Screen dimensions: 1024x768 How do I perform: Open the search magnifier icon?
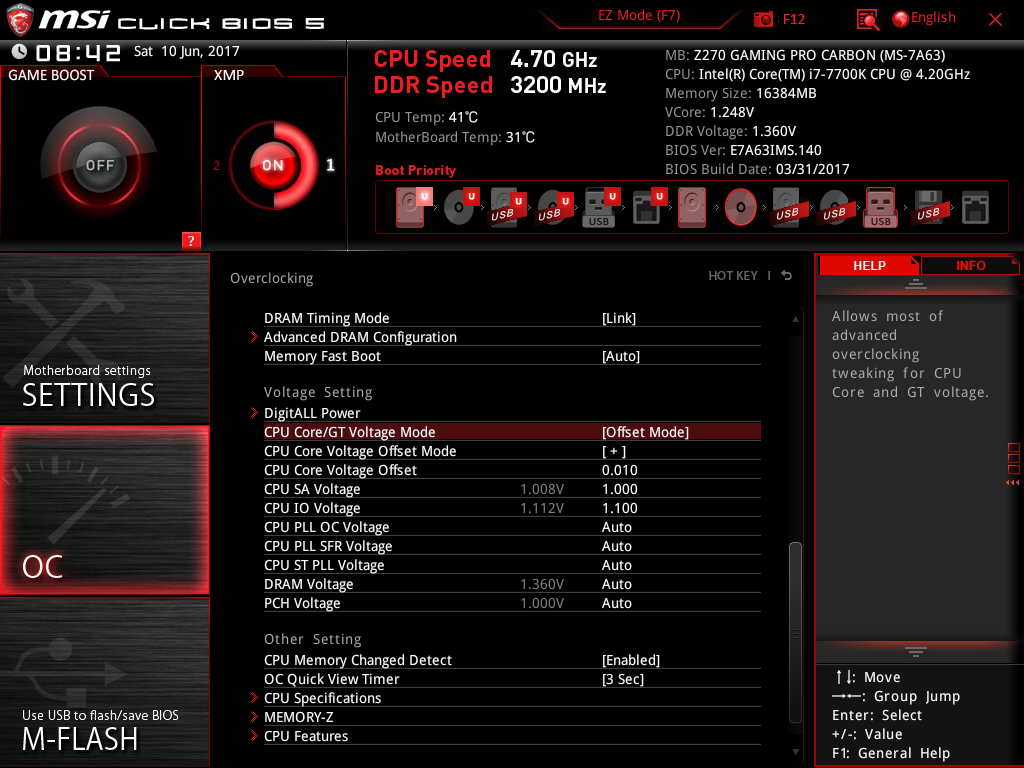[x=867, y=20]
